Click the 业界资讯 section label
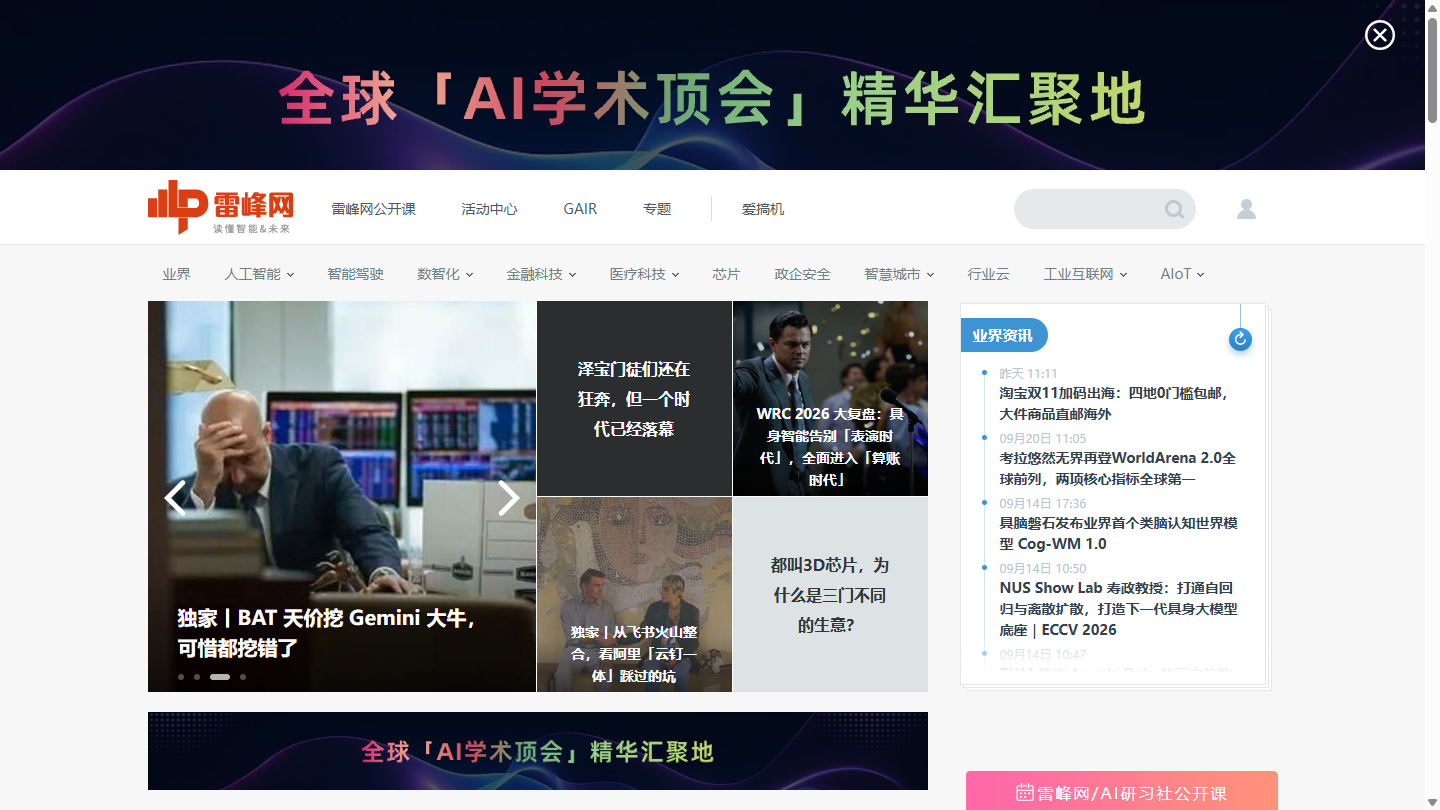1440x810 pixels. point(1003,335)
